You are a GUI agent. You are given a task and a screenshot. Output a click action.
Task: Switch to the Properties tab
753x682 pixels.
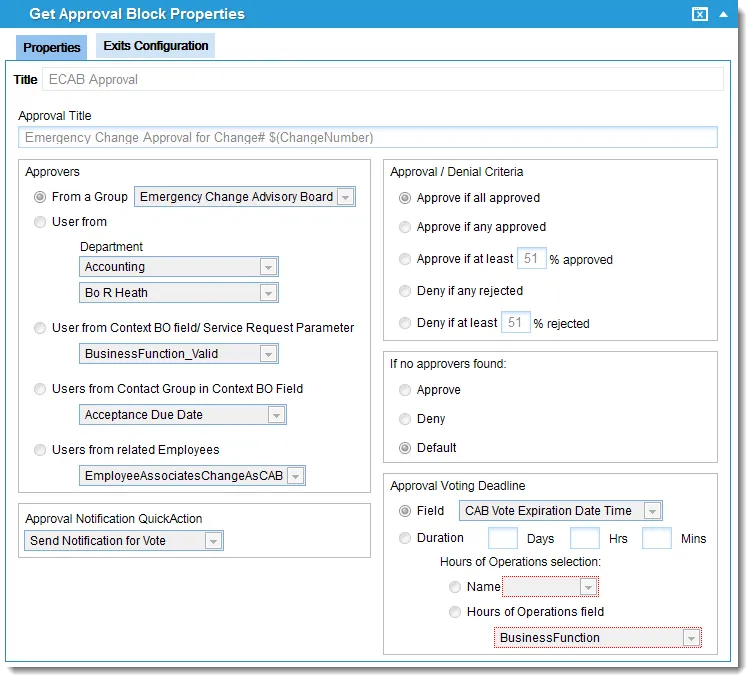[51, 47]
